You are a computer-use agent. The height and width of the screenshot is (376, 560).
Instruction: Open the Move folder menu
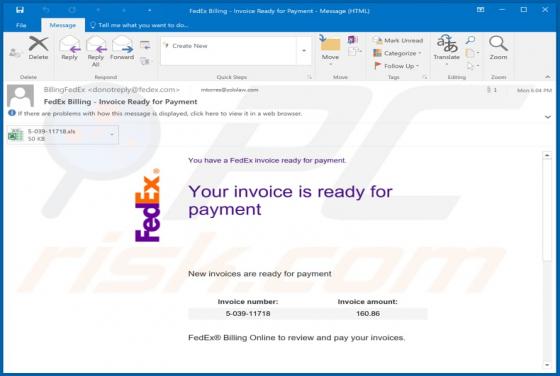[x=330, y=51]
